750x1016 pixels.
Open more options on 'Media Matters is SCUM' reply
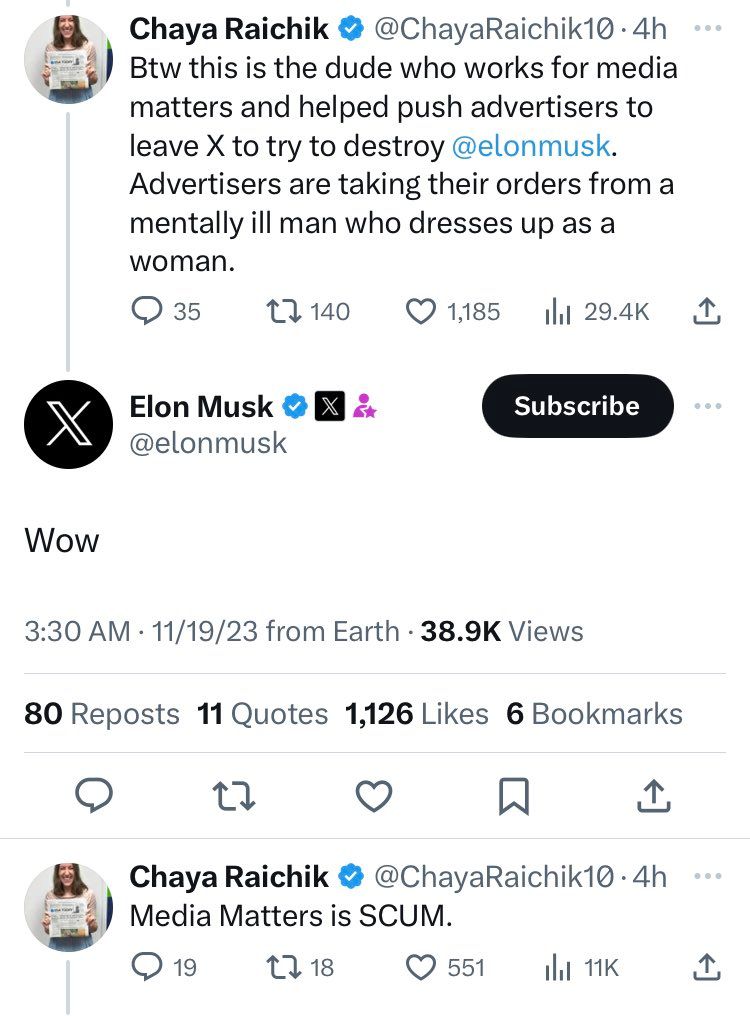[x=706, y=875]
